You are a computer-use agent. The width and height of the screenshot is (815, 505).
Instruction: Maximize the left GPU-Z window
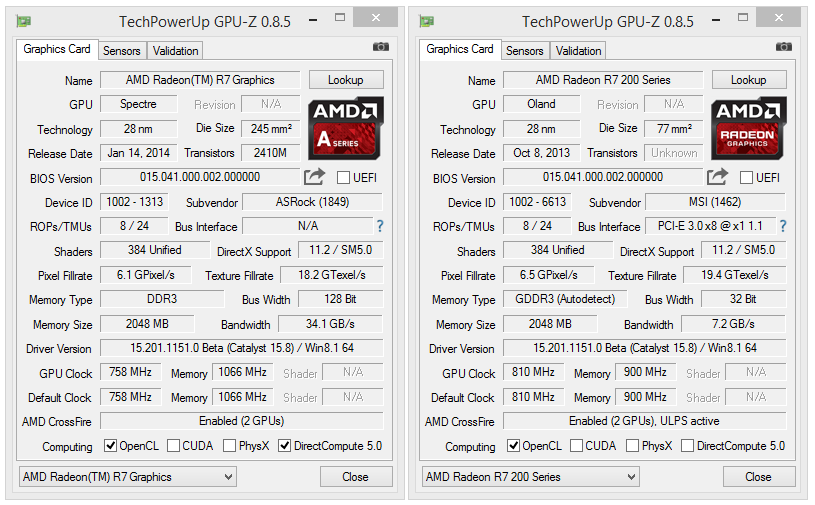tap(340, 18)
